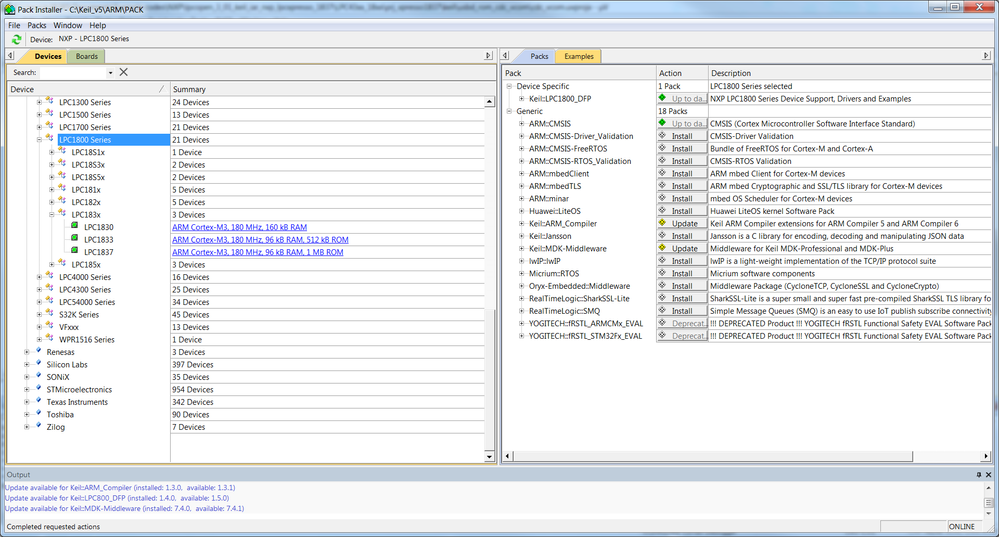
Task: Click the output panel pin icon
Action: pyautogui.click(x=979, y=475)
